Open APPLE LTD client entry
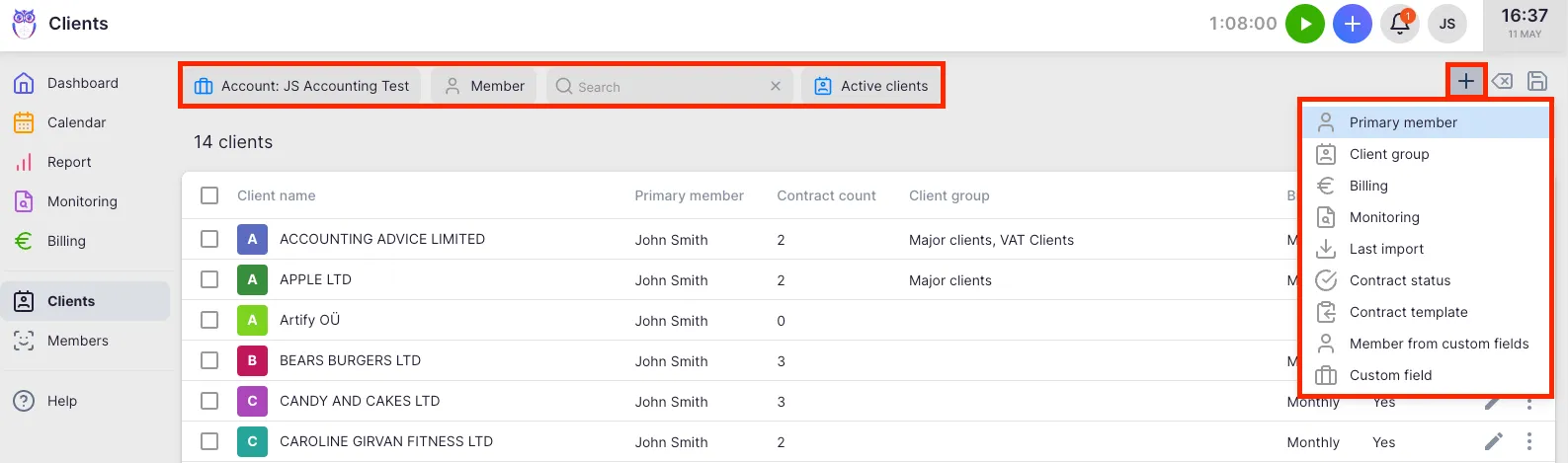Screen dimensions: 1568x463 (x=315, y=279)
